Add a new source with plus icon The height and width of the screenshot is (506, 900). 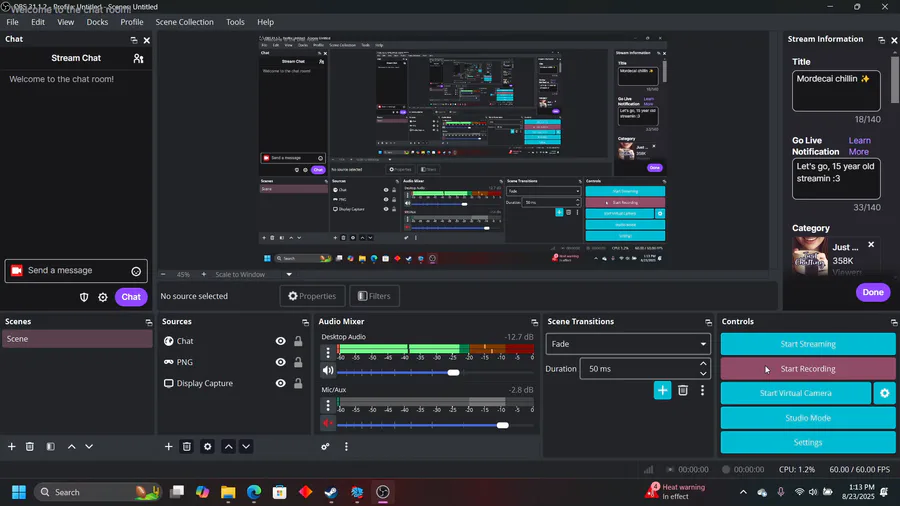pyautogui.click(x=168, y=446)
